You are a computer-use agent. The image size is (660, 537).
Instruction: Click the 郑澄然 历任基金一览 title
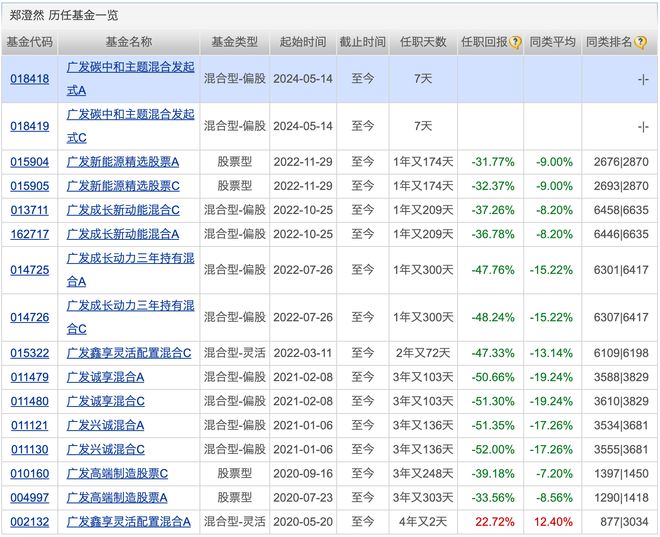tap(64, 16)
